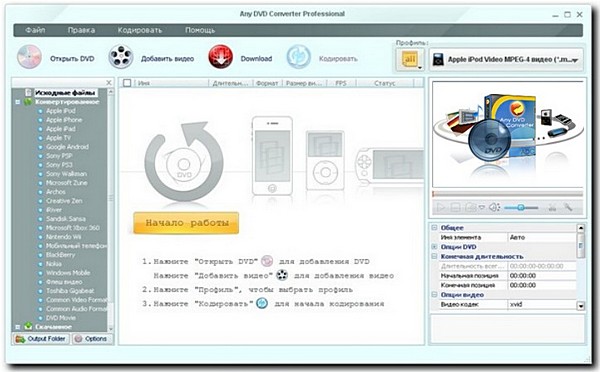
Task: Click the Options button
Action: click(x=92, y=339)
